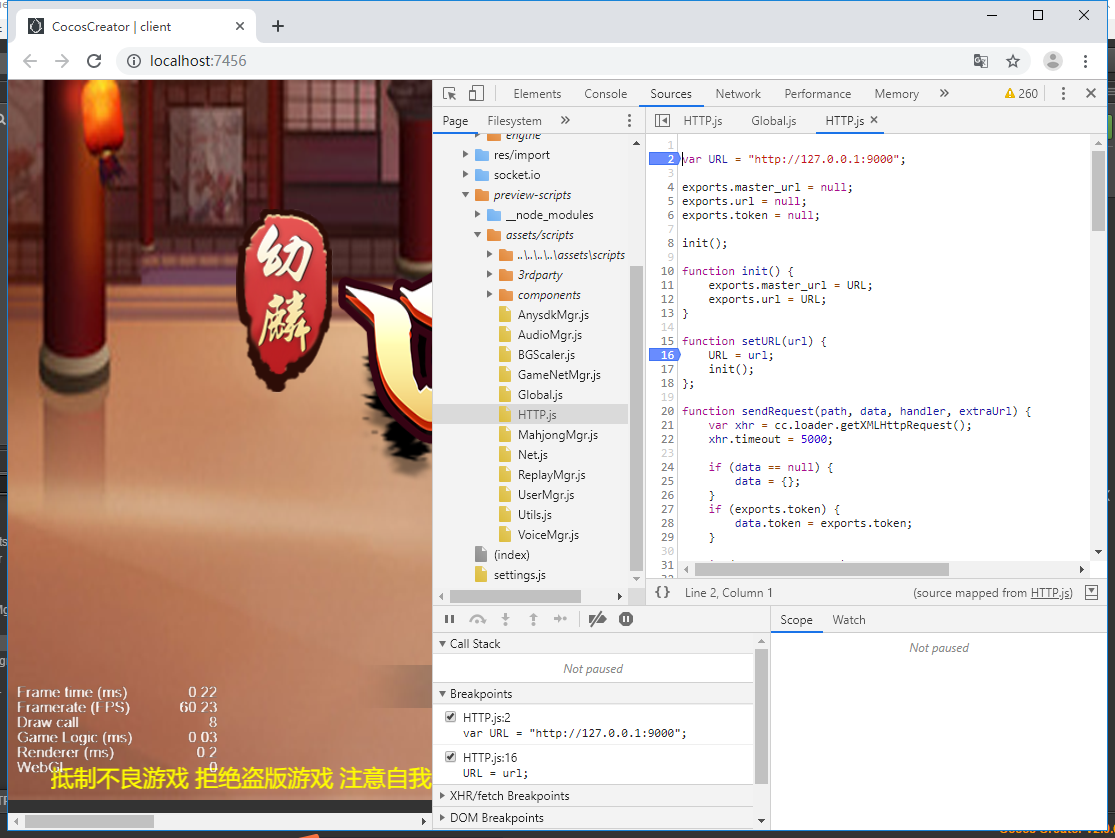Collapse the assets/scripts folder

pyautogui.click(x=478, y=234)
